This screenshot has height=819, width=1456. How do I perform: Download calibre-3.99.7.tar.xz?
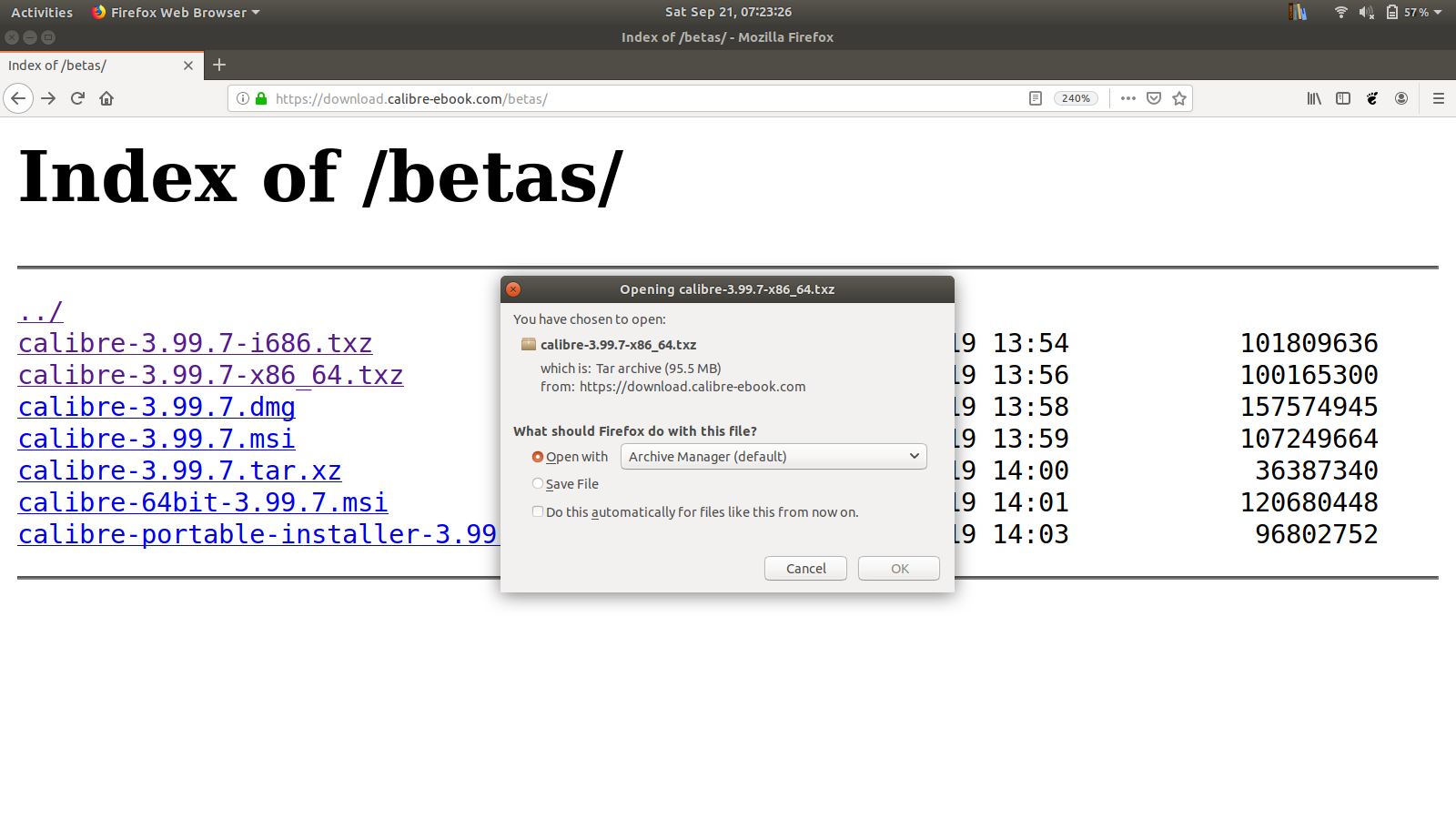click(x=180, y=470)
